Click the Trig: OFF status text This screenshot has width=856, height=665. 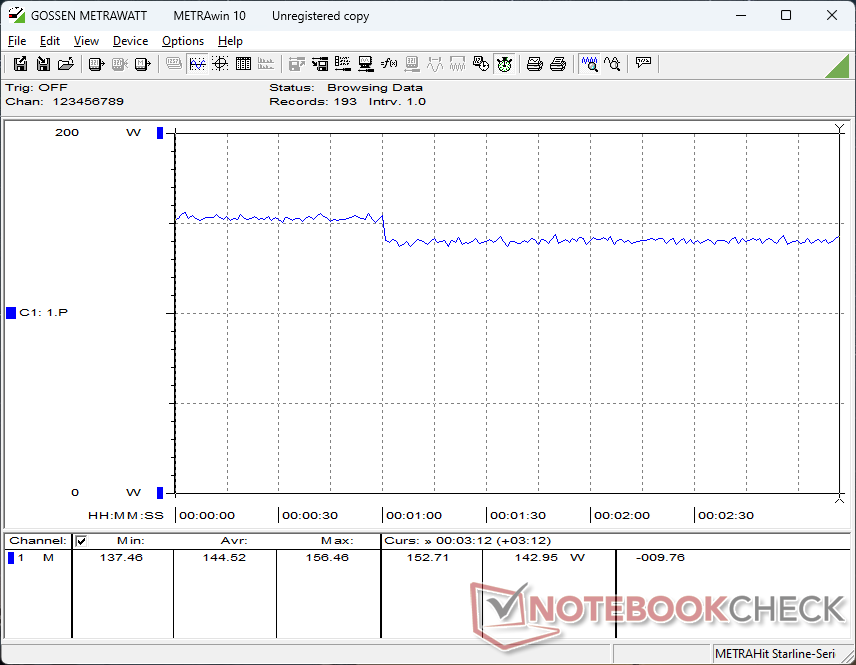pos(37,87)
